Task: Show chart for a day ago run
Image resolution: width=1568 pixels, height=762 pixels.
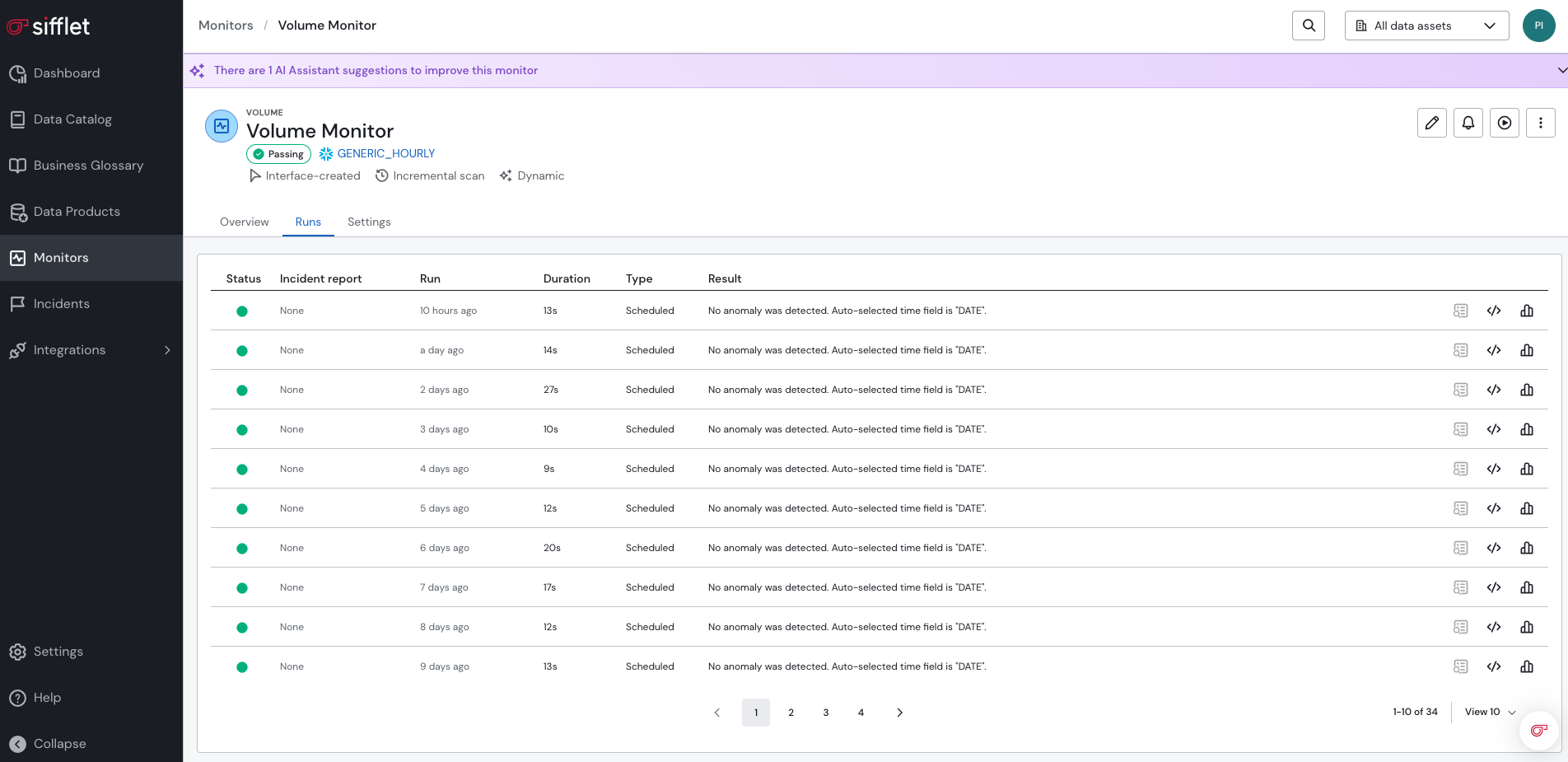Action: click(1527, 350)
